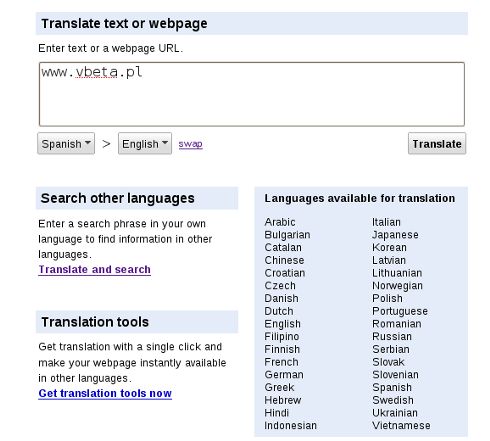
Task: Choose Italian from the languages list
Action: (386, 222)
